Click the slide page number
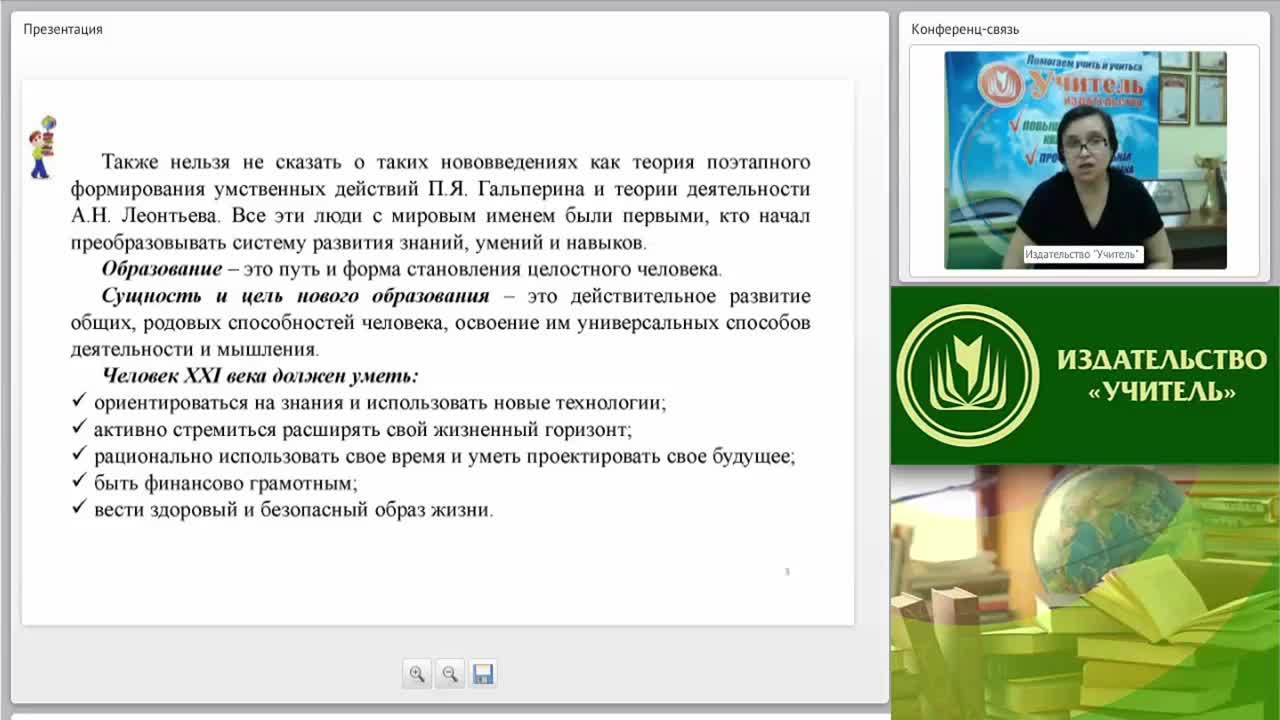1280x720 pixels. [x=787, y=572]
